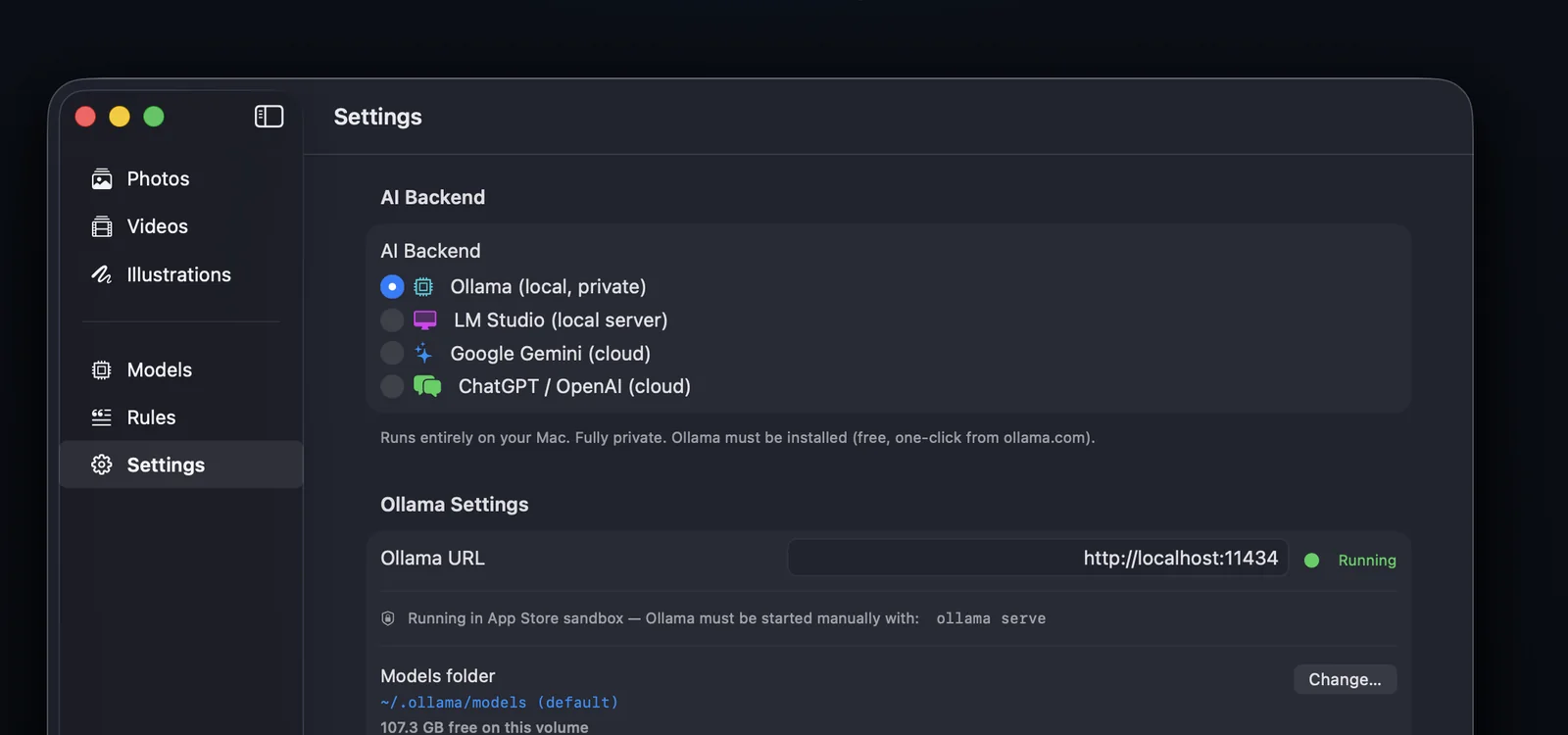Click the Running status label

1367,561
